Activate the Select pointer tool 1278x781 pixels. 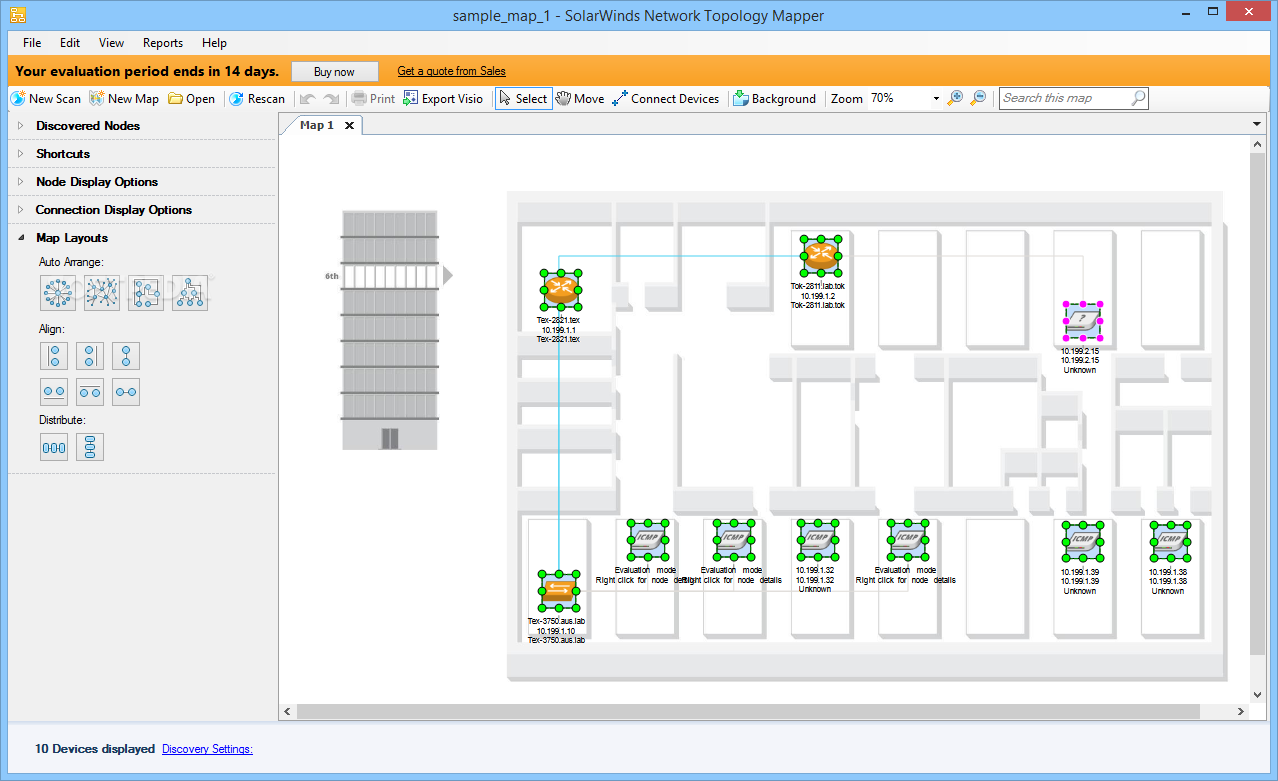(x=523, y=99)
